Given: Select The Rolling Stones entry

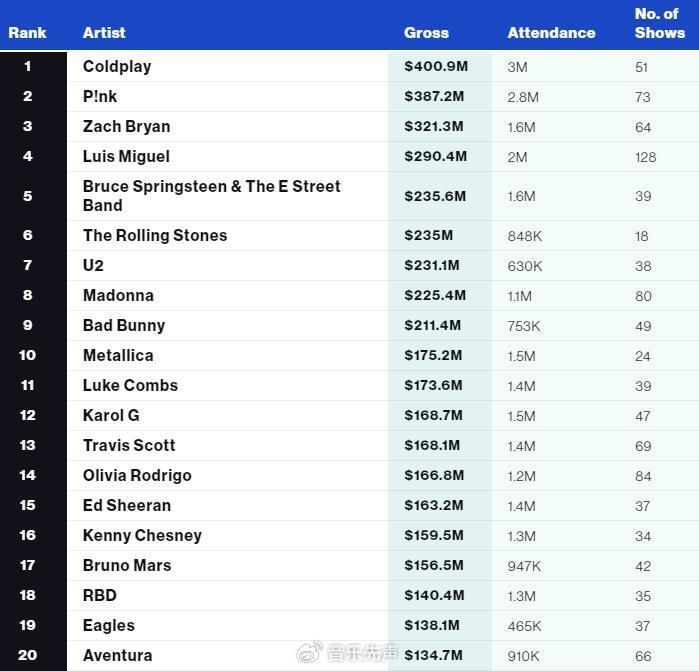Looking at the screenshot, I should pyautogui.click(x=155, y=235).
